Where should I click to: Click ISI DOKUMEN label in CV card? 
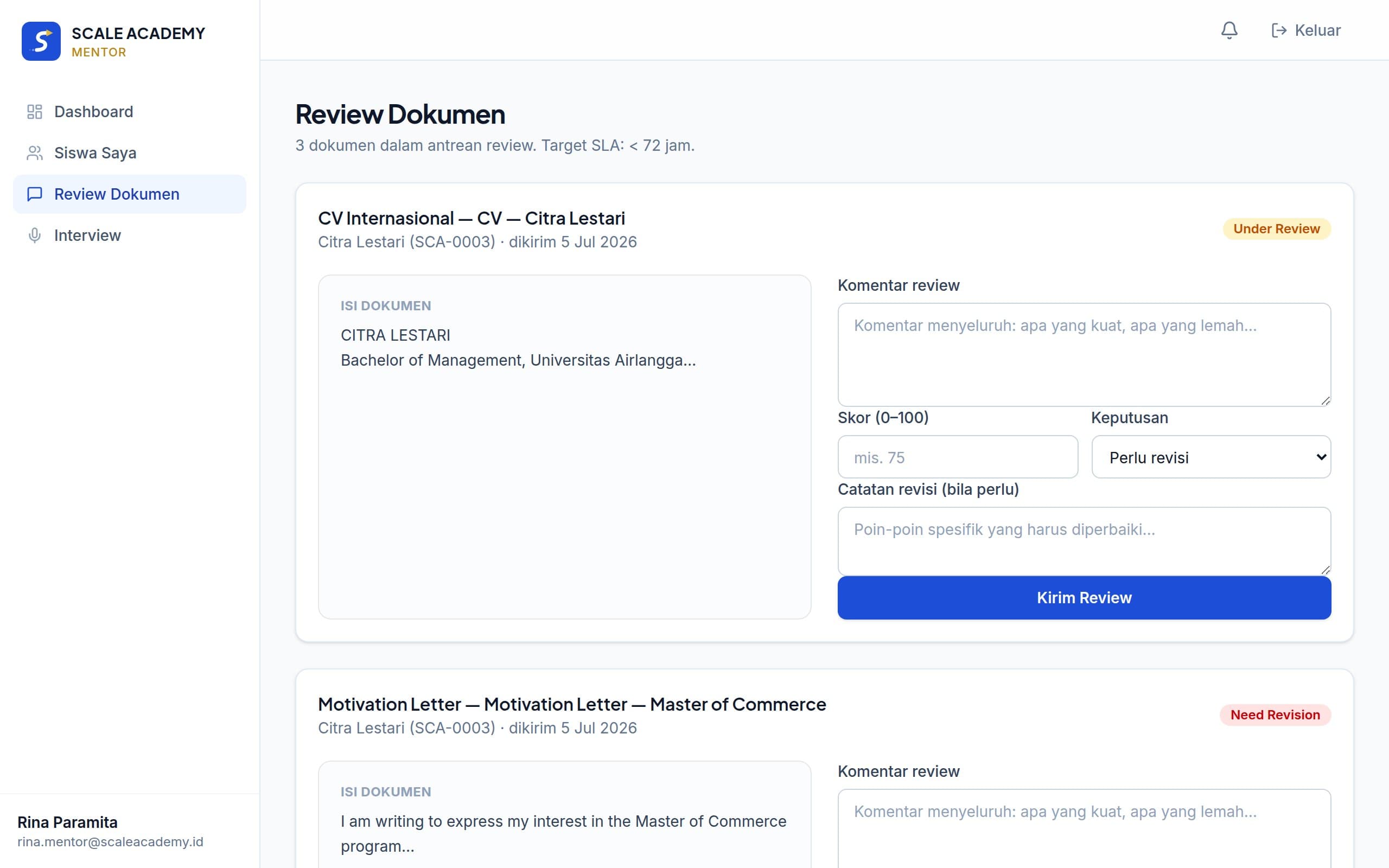coord(386,305)
